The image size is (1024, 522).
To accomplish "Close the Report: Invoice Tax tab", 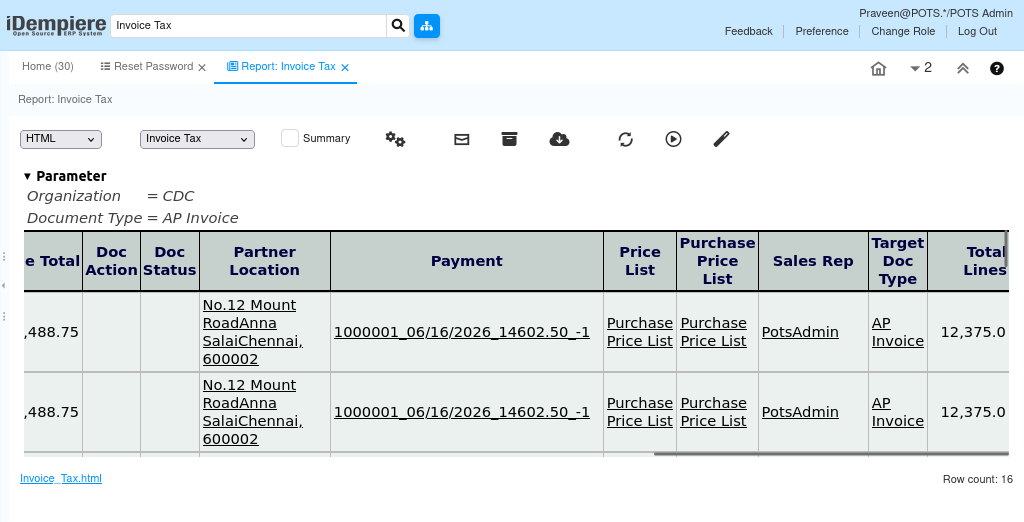I will point(345,67).
